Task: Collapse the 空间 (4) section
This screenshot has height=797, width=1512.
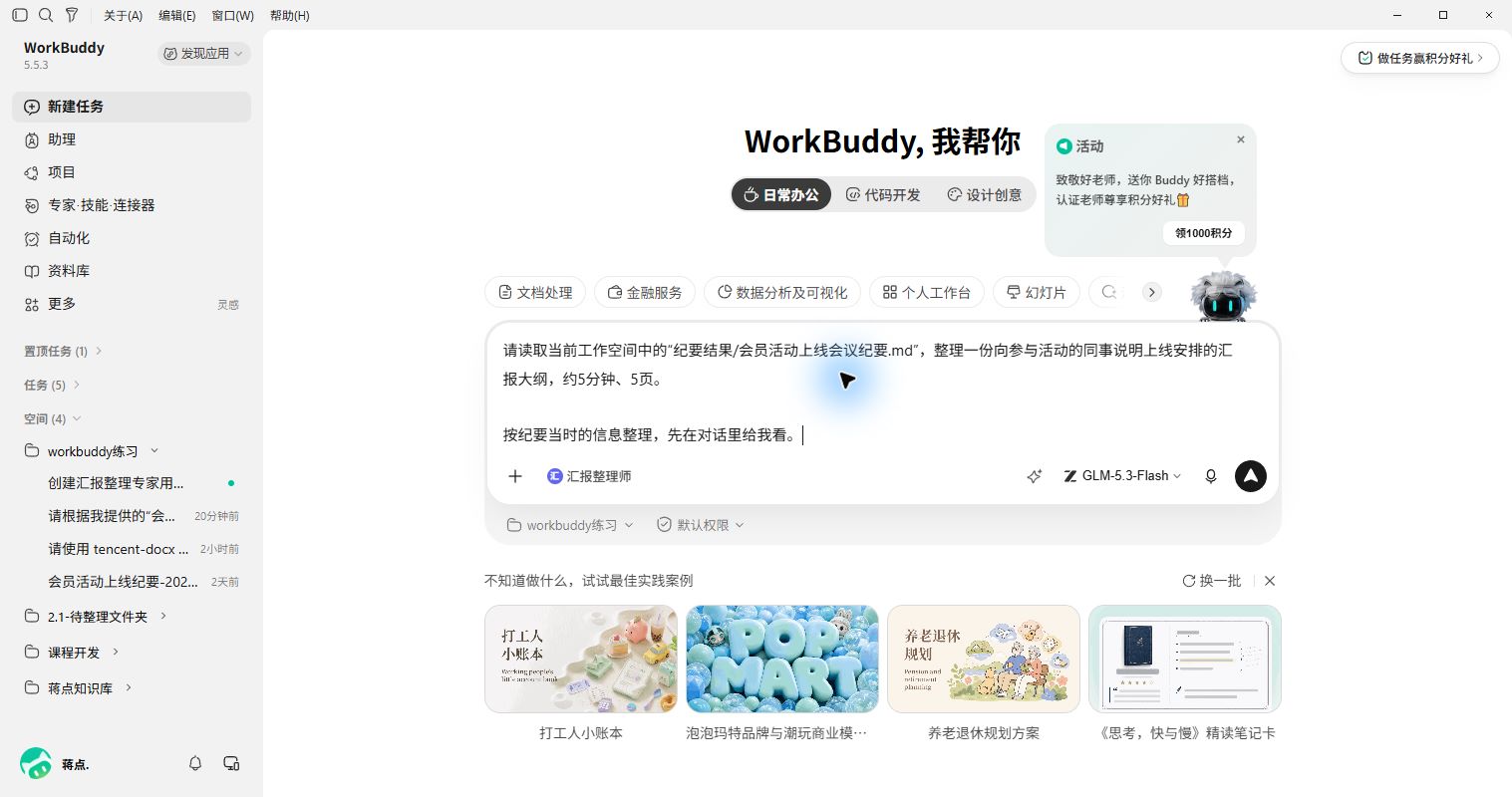Action: point(53,418)
